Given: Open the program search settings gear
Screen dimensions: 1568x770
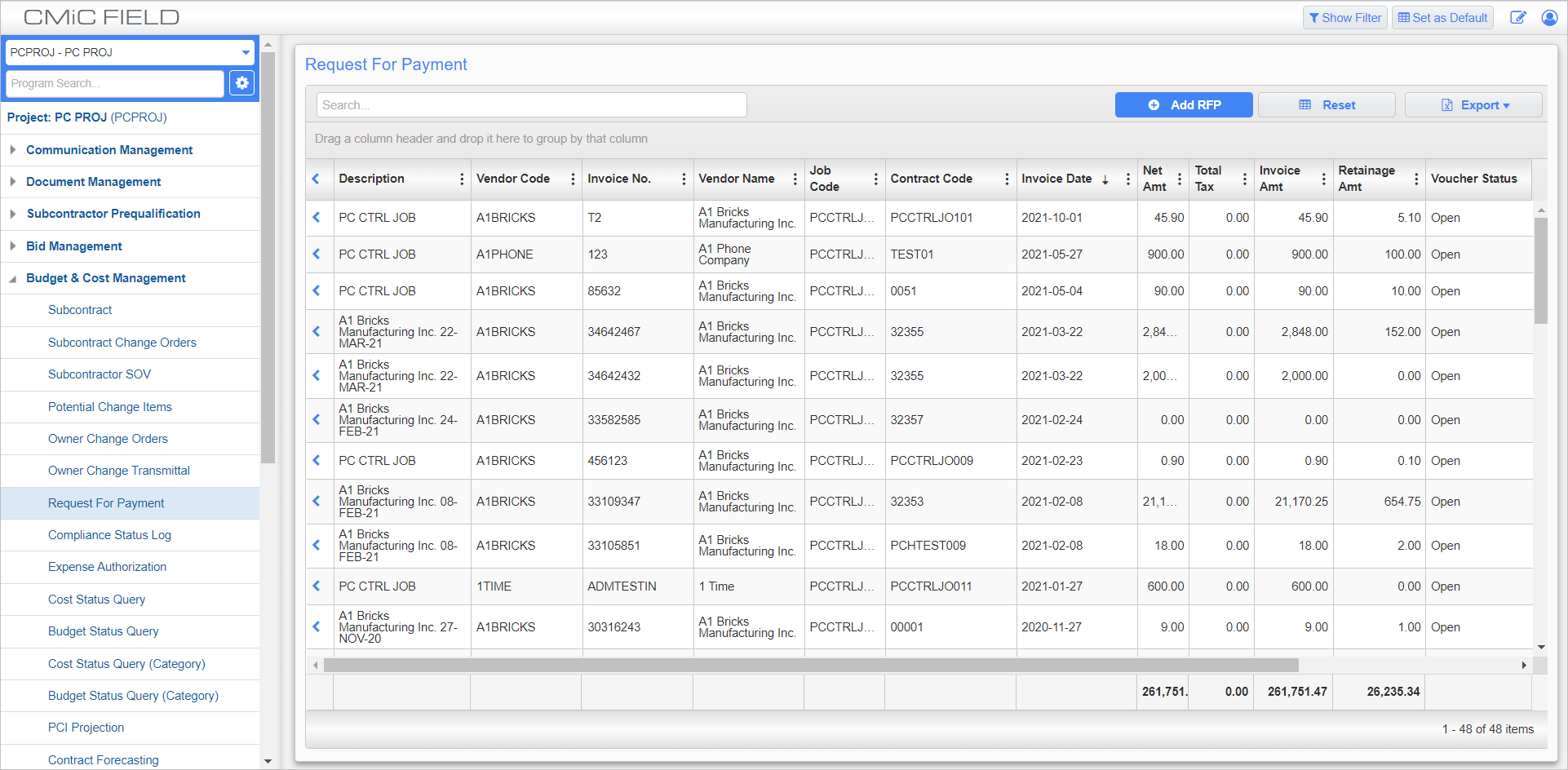Looking at the screenshot, I should (x=241, y=83).
